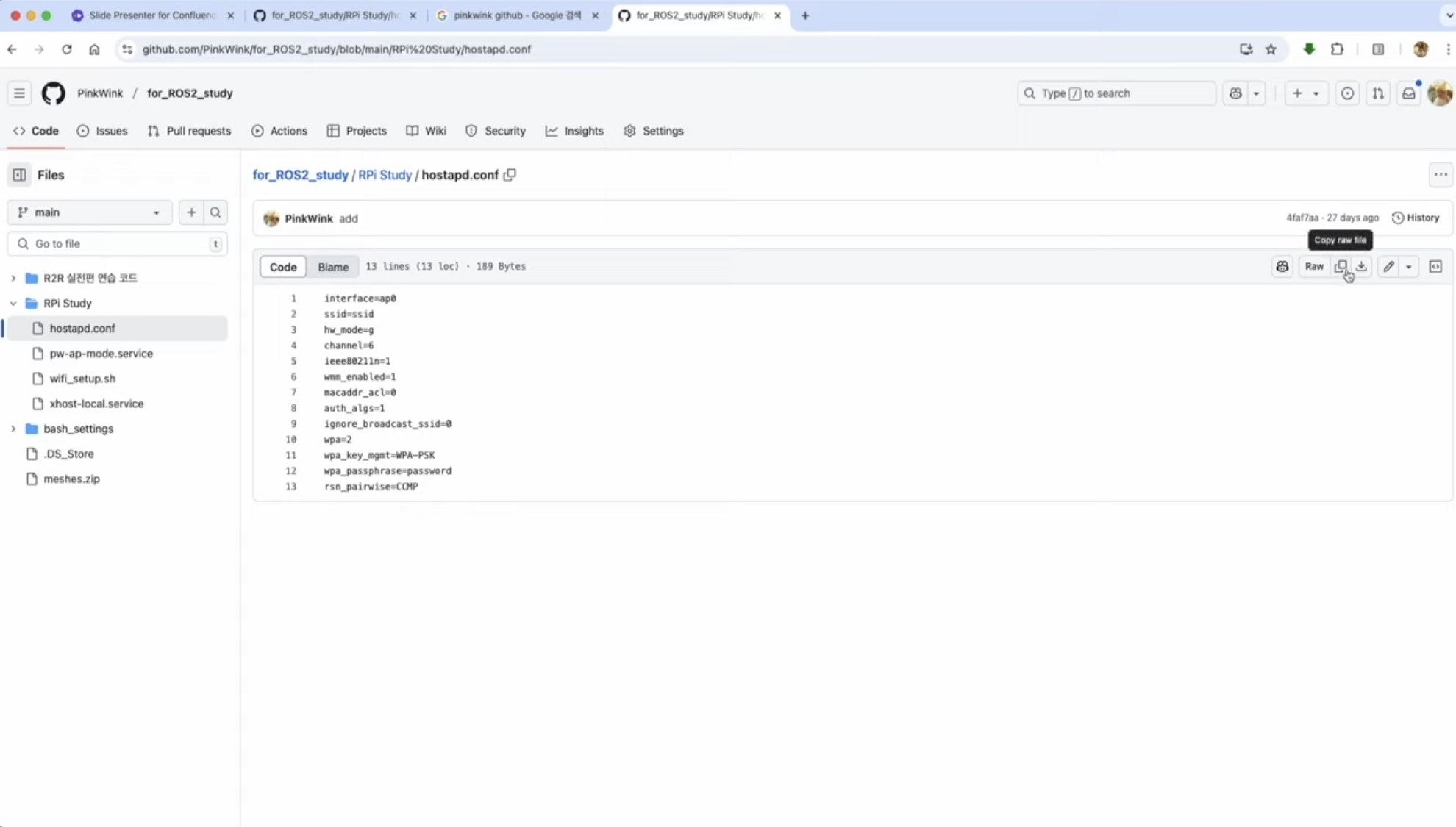This screenshot has width=1456, height=827.
Task: Click search files magnifier icon in sidebar
Action: tap(215, 212)
